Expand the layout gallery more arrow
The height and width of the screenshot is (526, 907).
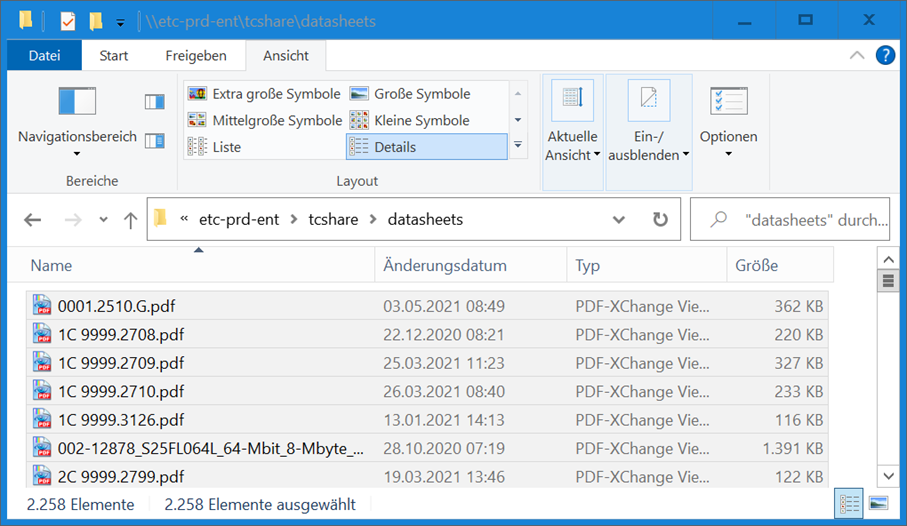(518, 146)
